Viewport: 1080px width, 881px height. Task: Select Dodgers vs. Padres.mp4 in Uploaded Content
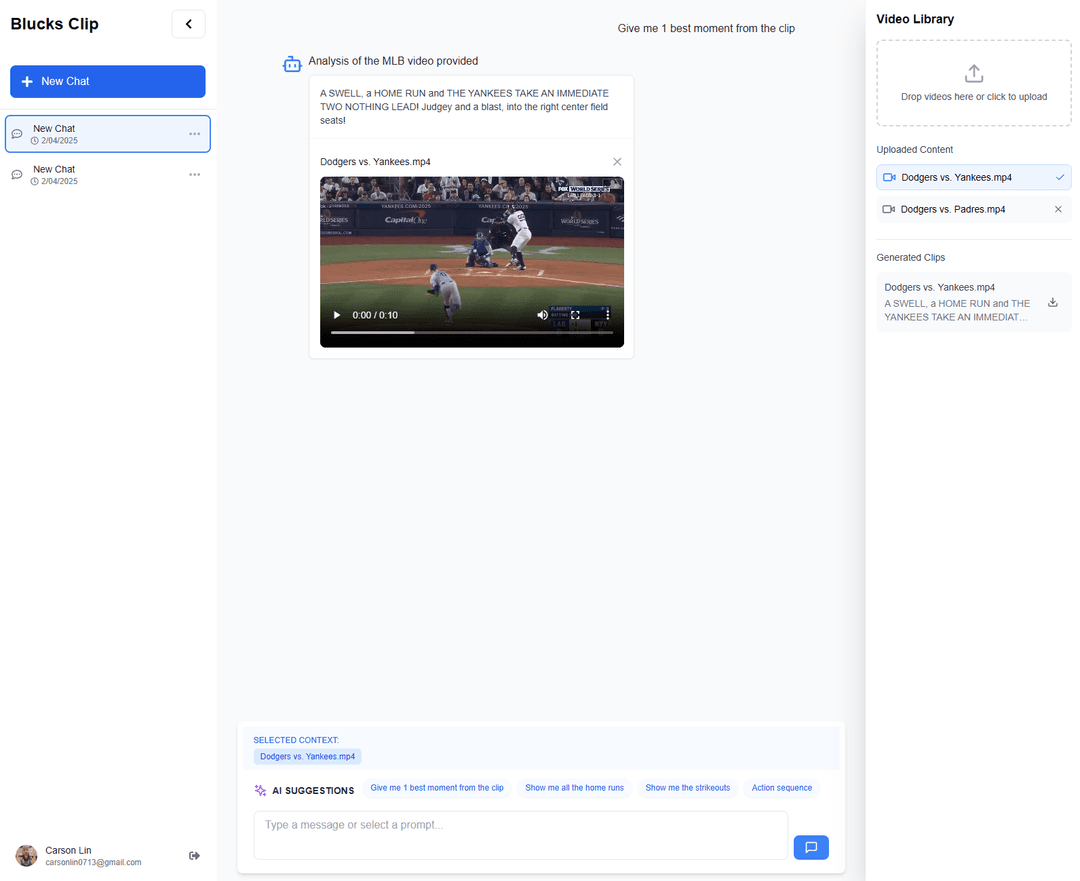pos(974,209)
